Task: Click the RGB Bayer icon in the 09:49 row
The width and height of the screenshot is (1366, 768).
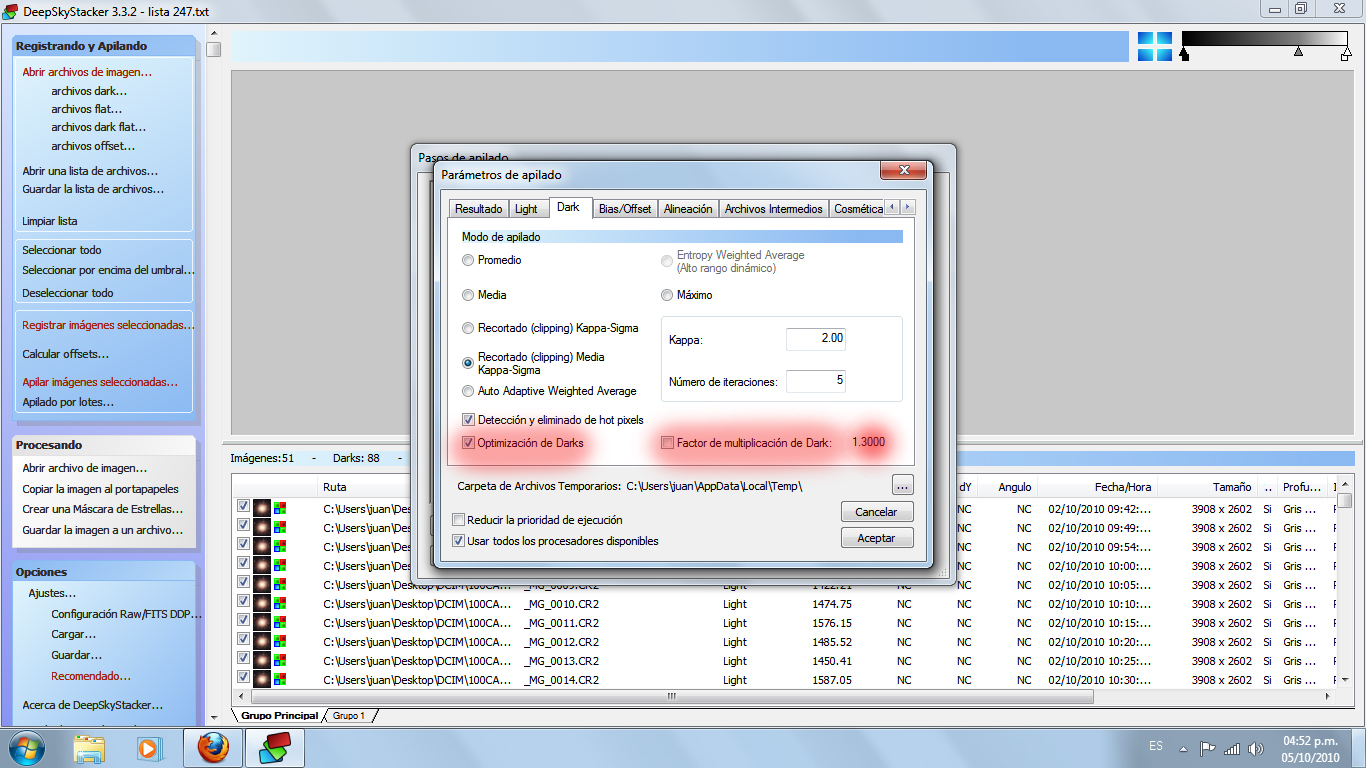Action: [x=280, y=527]
